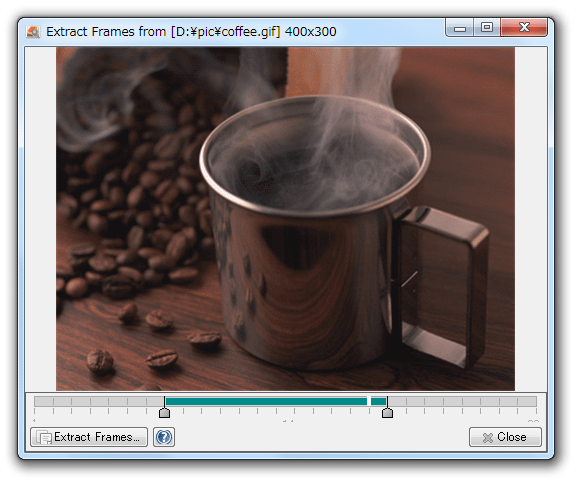The height and width of the screenshot is (481, 576).
Task: Close the window using the red X
Action: point(524,28)
